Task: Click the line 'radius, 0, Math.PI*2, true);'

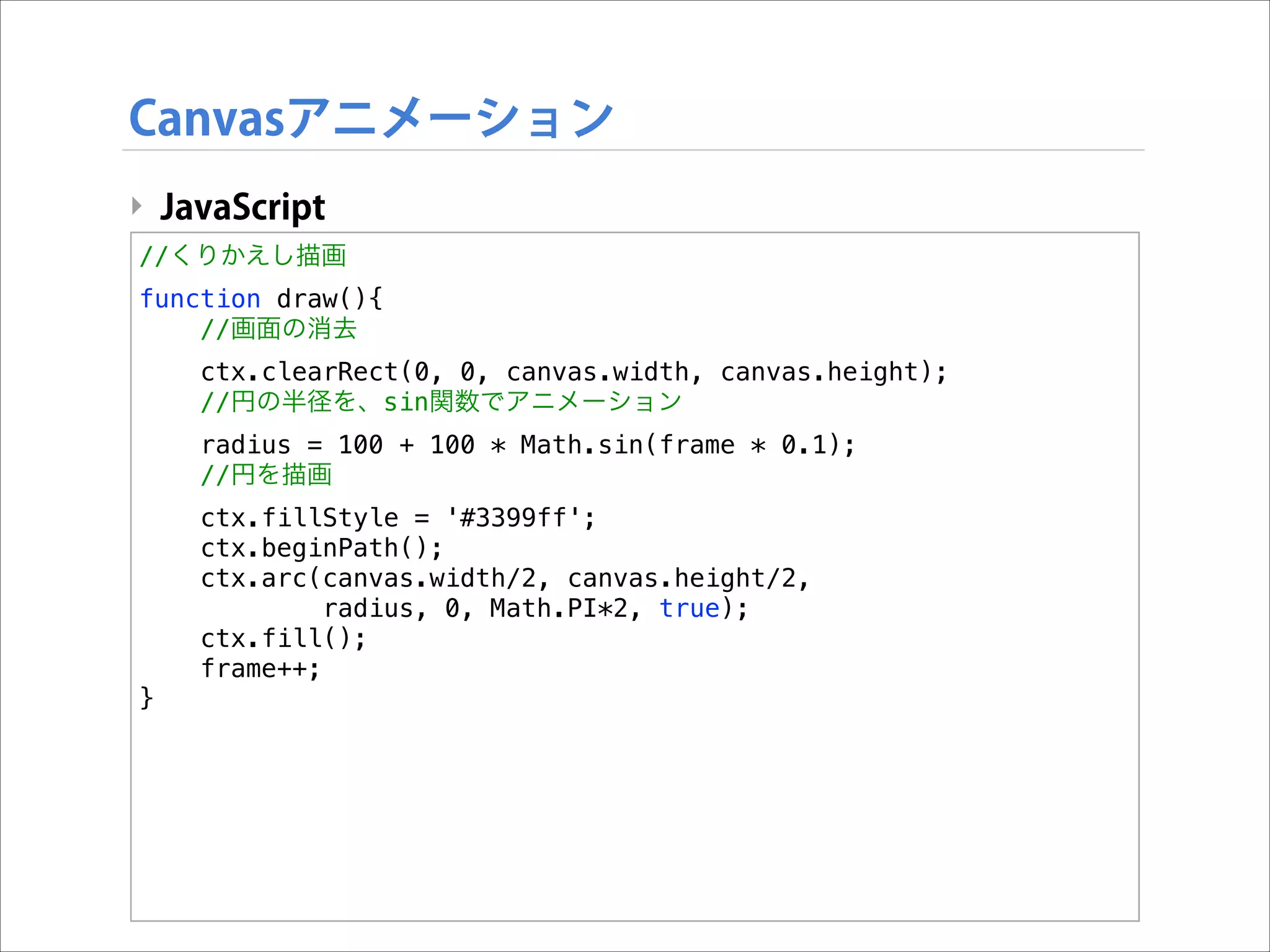Action: coord(536,609)
